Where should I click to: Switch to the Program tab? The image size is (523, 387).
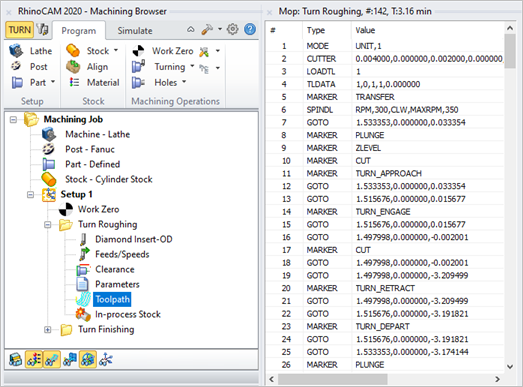79,31
